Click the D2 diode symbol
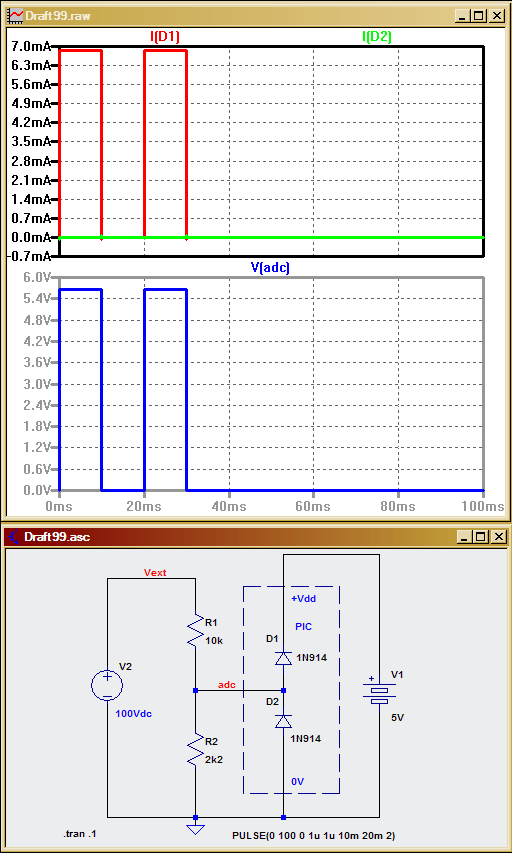Viewport: 512px width, 853px height. (283, 721)
